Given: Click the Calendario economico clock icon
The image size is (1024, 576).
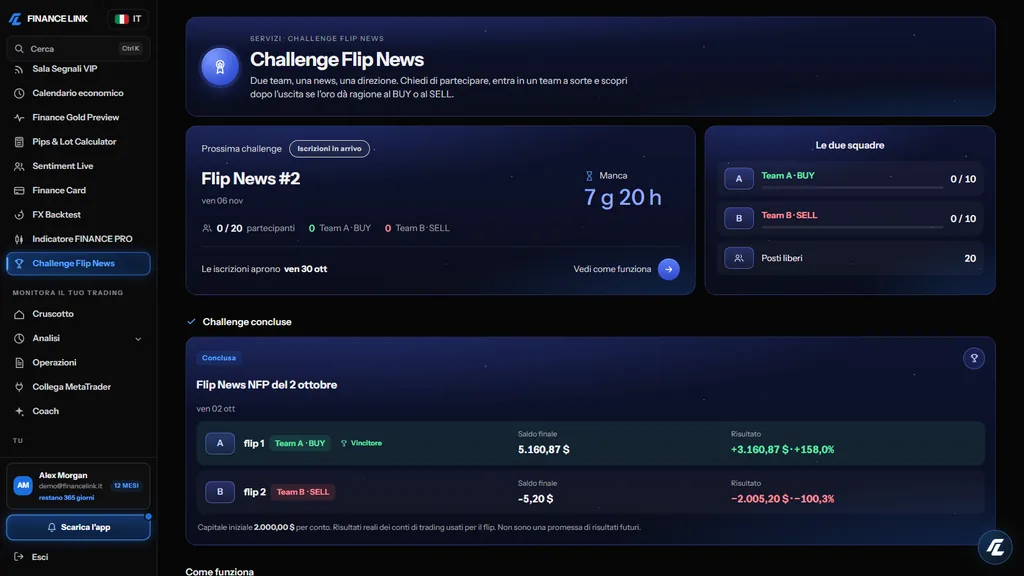Looking at the screenshot, I should pyautogui.click(x=19, y=93).
